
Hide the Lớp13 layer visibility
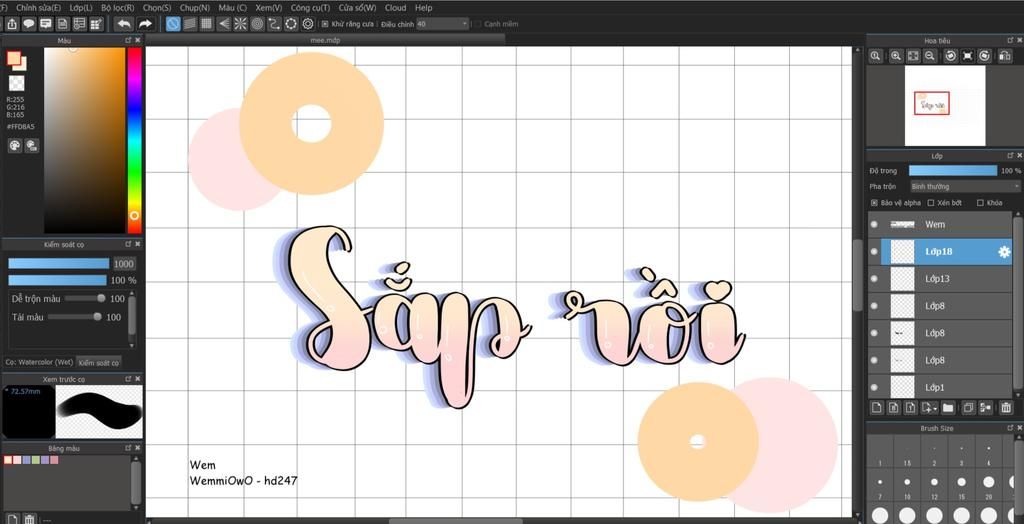(874, 279)
